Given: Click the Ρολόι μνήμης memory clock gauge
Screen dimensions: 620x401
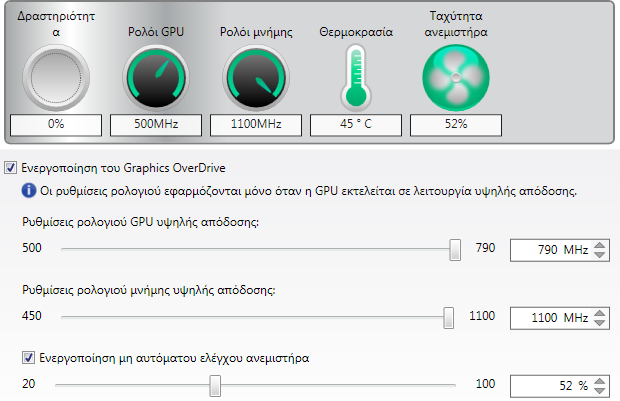Looking at the screenshot, I should click(x=256, y=78).
